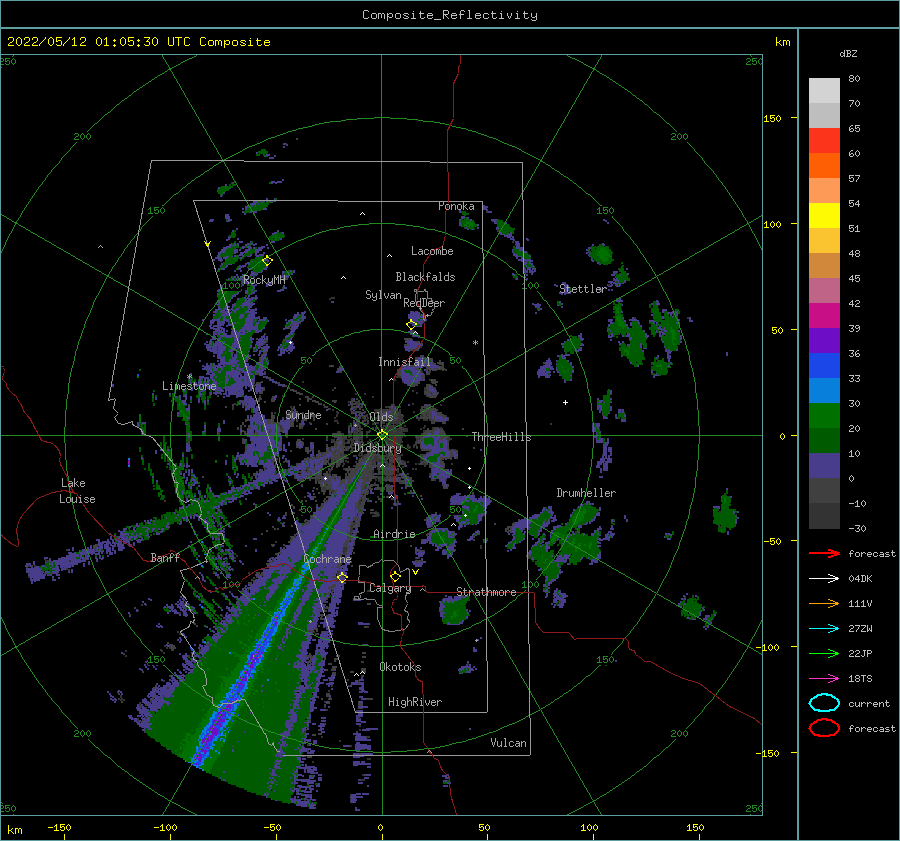Image resolution: width=900 pixels, height=841 pixels.
Task: Click the Cochrane map label
Action: point(327,559)
